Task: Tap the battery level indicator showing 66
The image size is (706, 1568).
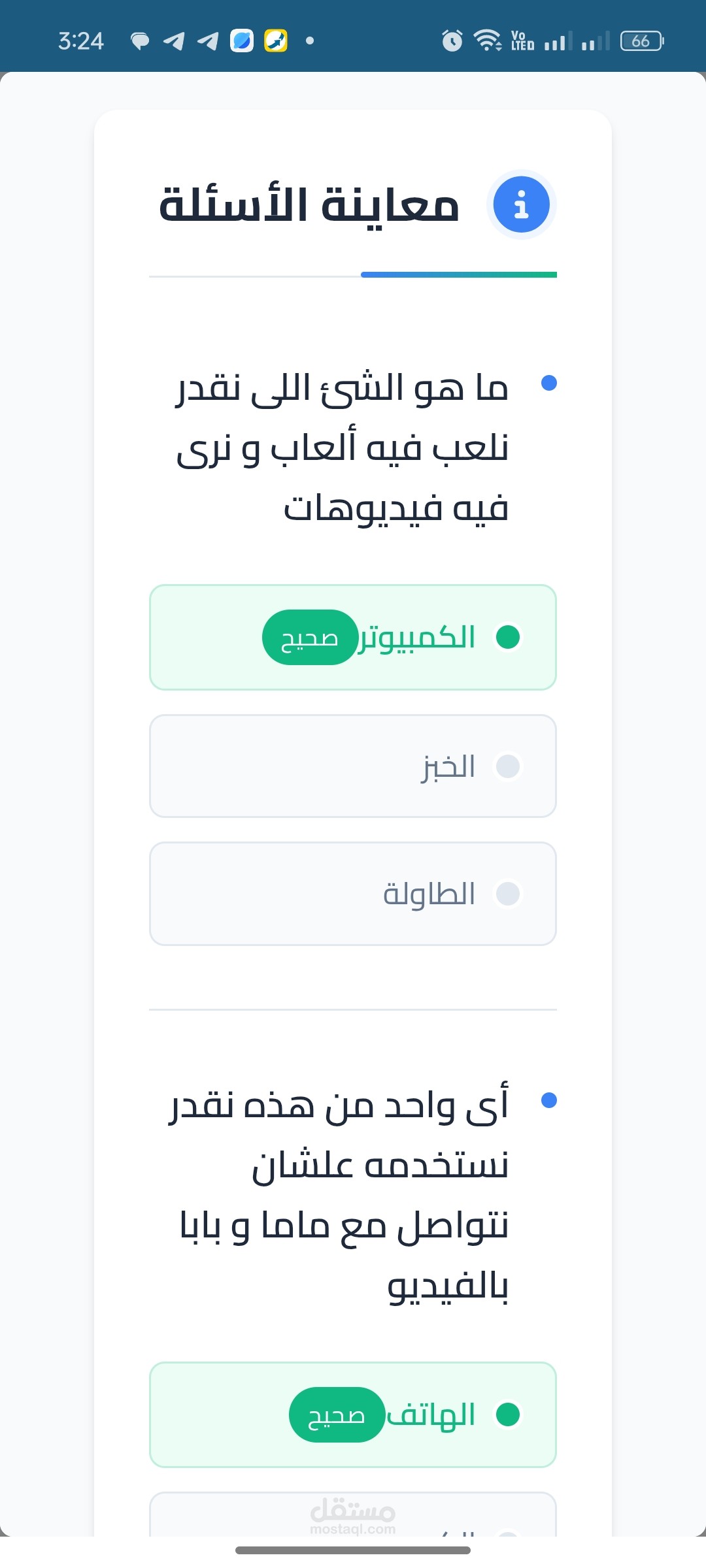Action: tap(641, 41)
